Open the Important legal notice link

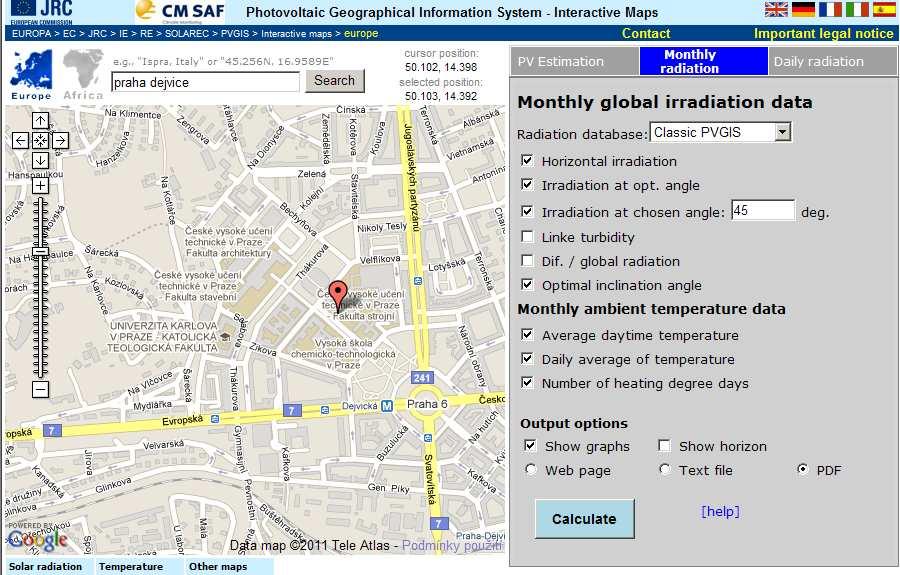pyautogui.click(x=824, y=33)
